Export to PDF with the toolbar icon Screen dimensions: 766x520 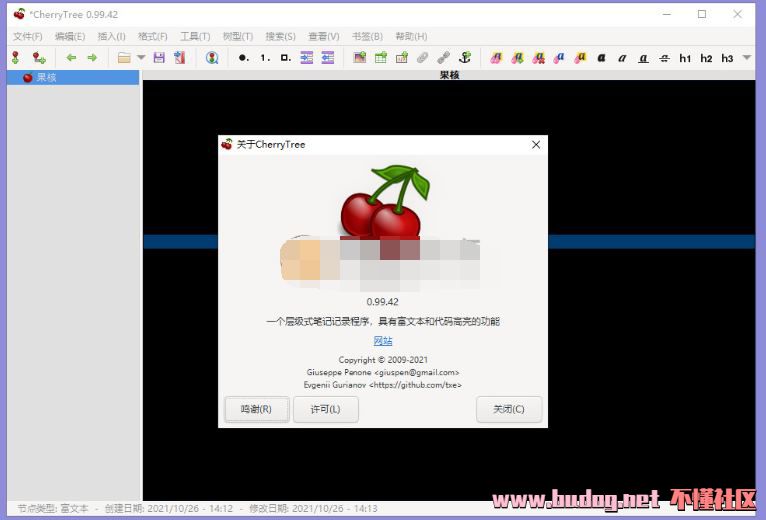[179, 58]
